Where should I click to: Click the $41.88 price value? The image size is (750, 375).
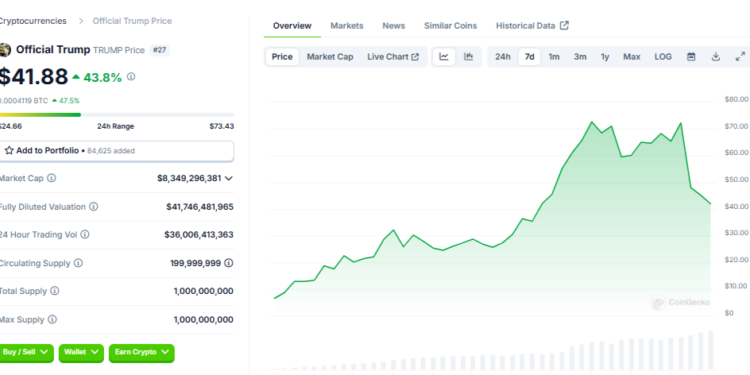(33, 77)
